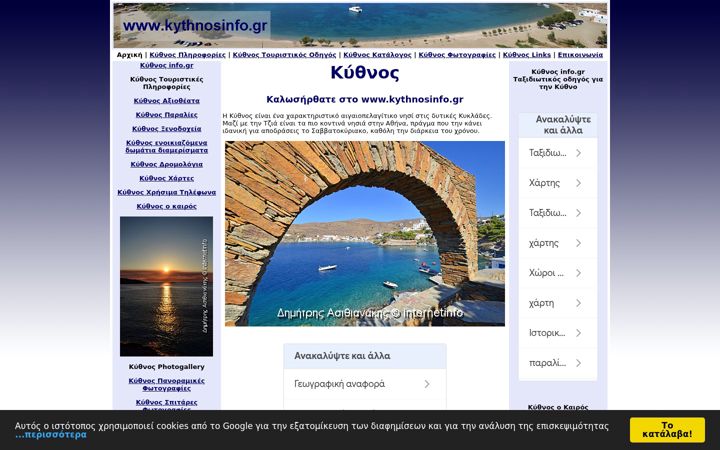The height and width of the screenshot is (450, 720).
Task: Open the Αρχική nav item
Action: (129, 55)
